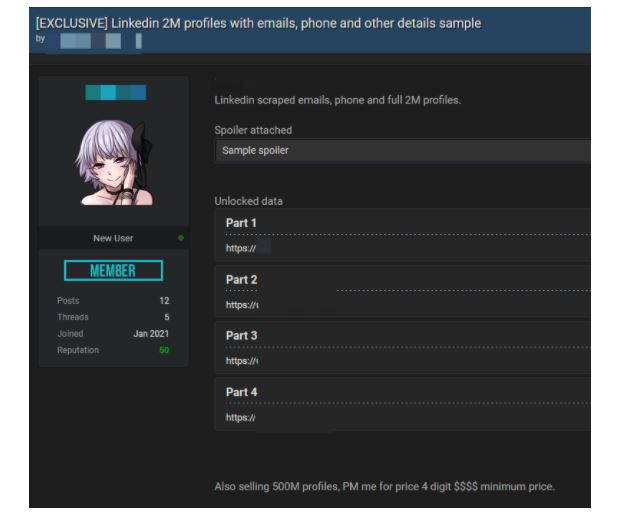624x526 pixels.
Task: Click the 'Unlocked data' label
Action: point(249,201)
